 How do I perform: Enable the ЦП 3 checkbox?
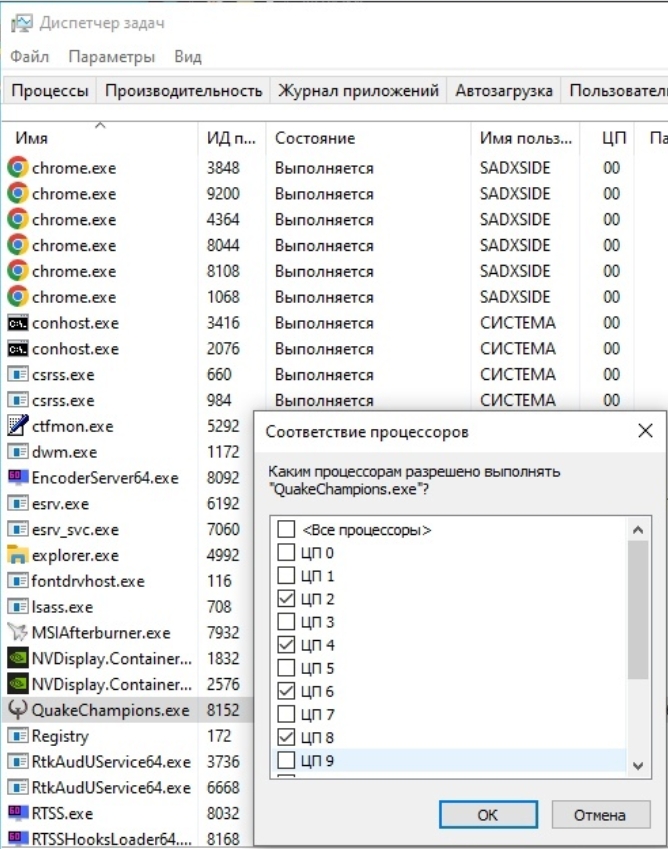pyautogui.click(x=286, y=622)
